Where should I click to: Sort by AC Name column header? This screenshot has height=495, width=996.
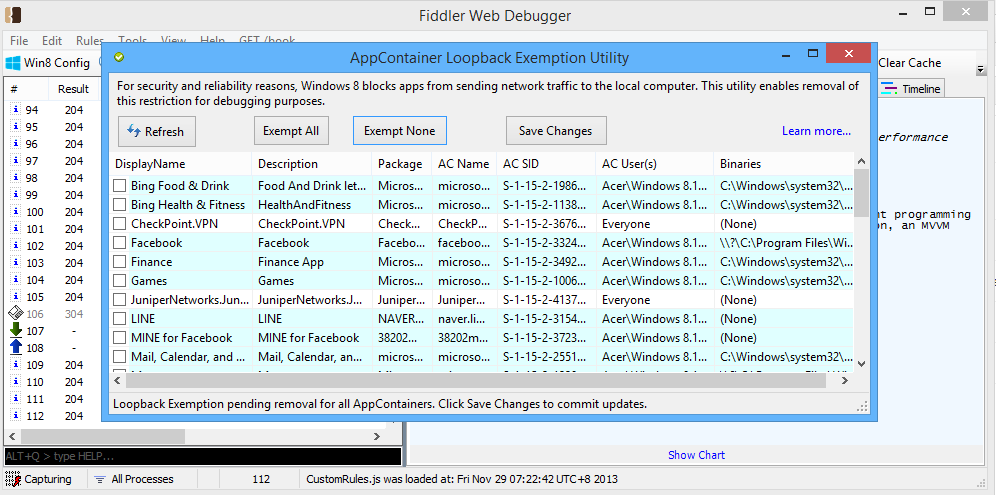pos(464,164)
